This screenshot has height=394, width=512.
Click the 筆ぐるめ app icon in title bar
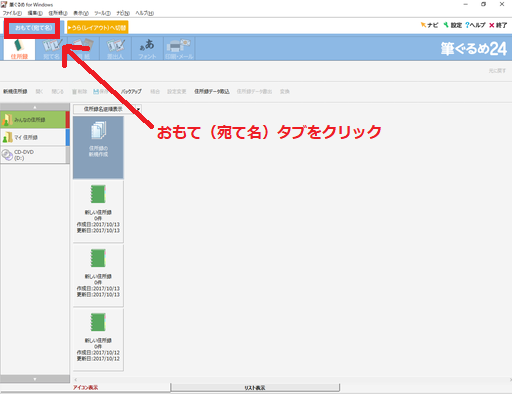(x=4, y=5)
